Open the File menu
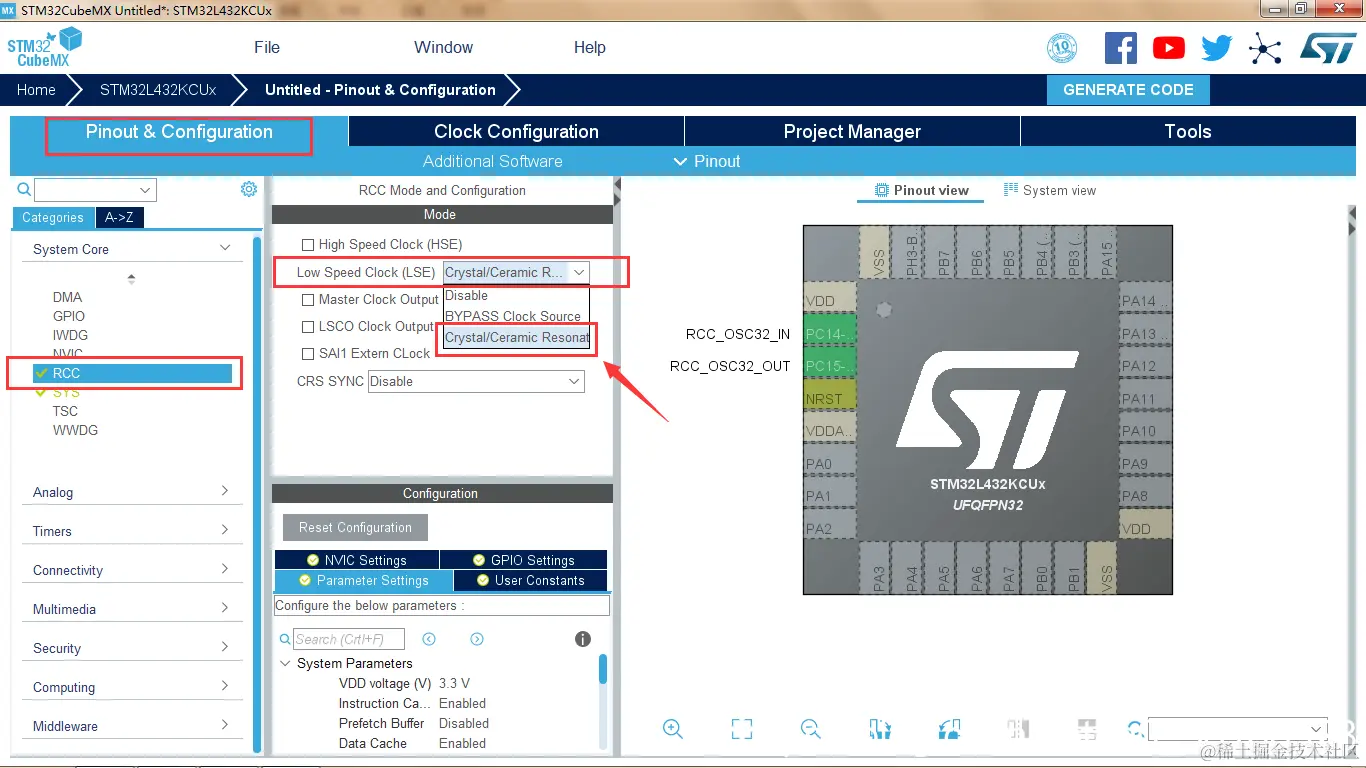This screenshot has height=768, width=1366. 267,47
